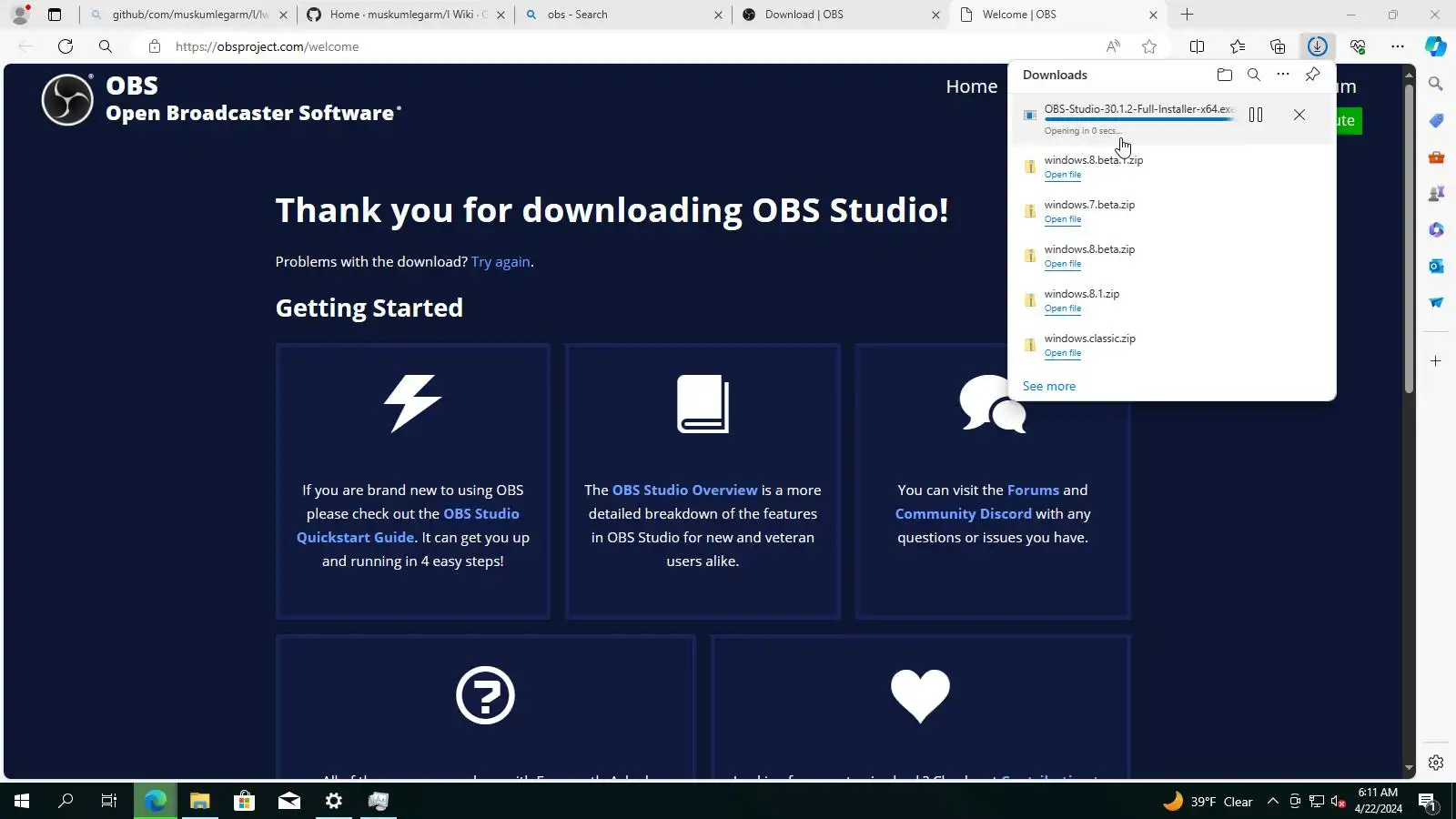The height and width of the screenshot is (819, 1456).
Task: Open Browser essentials heart icon
Action: (1358, 46)
